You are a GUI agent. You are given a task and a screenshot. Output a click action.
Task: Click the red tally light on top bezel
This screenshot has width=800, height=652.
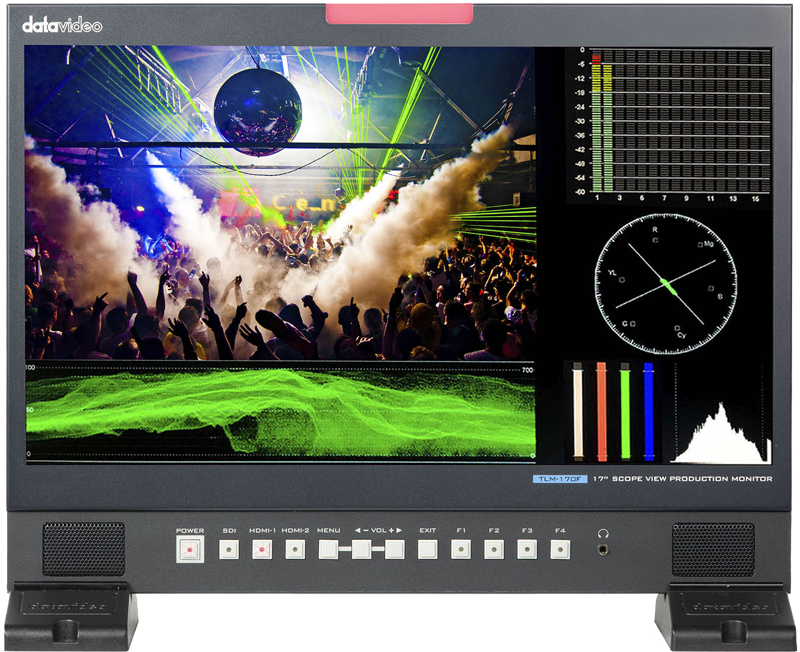point(399,13)
